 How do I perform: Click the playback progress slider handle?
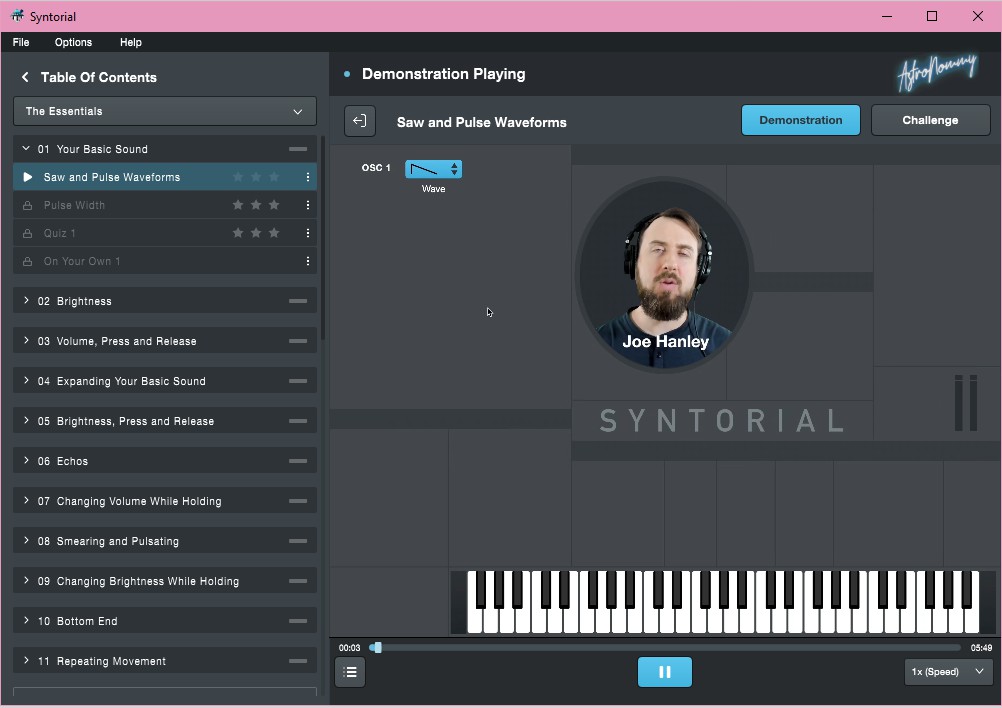point(377,647)
